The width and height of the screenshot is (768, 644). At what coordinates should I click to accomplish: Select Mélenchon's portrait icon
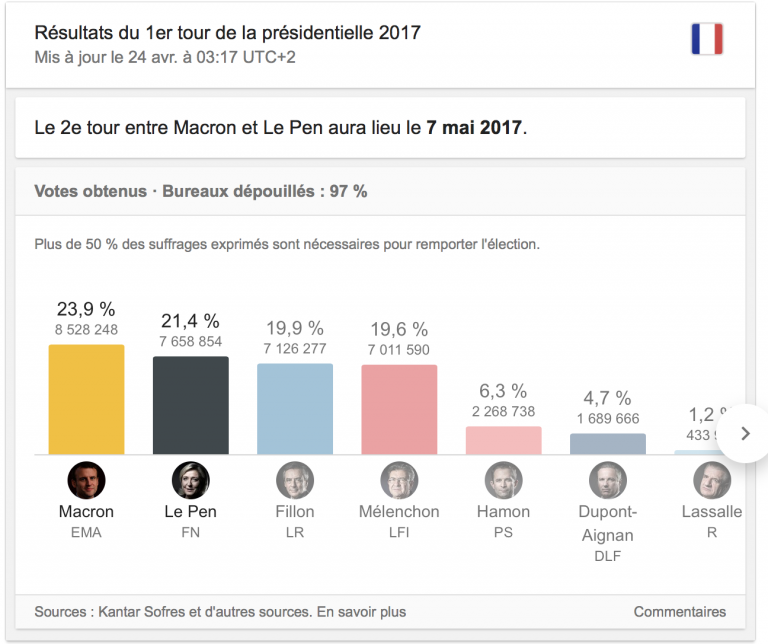coord(399,480)
